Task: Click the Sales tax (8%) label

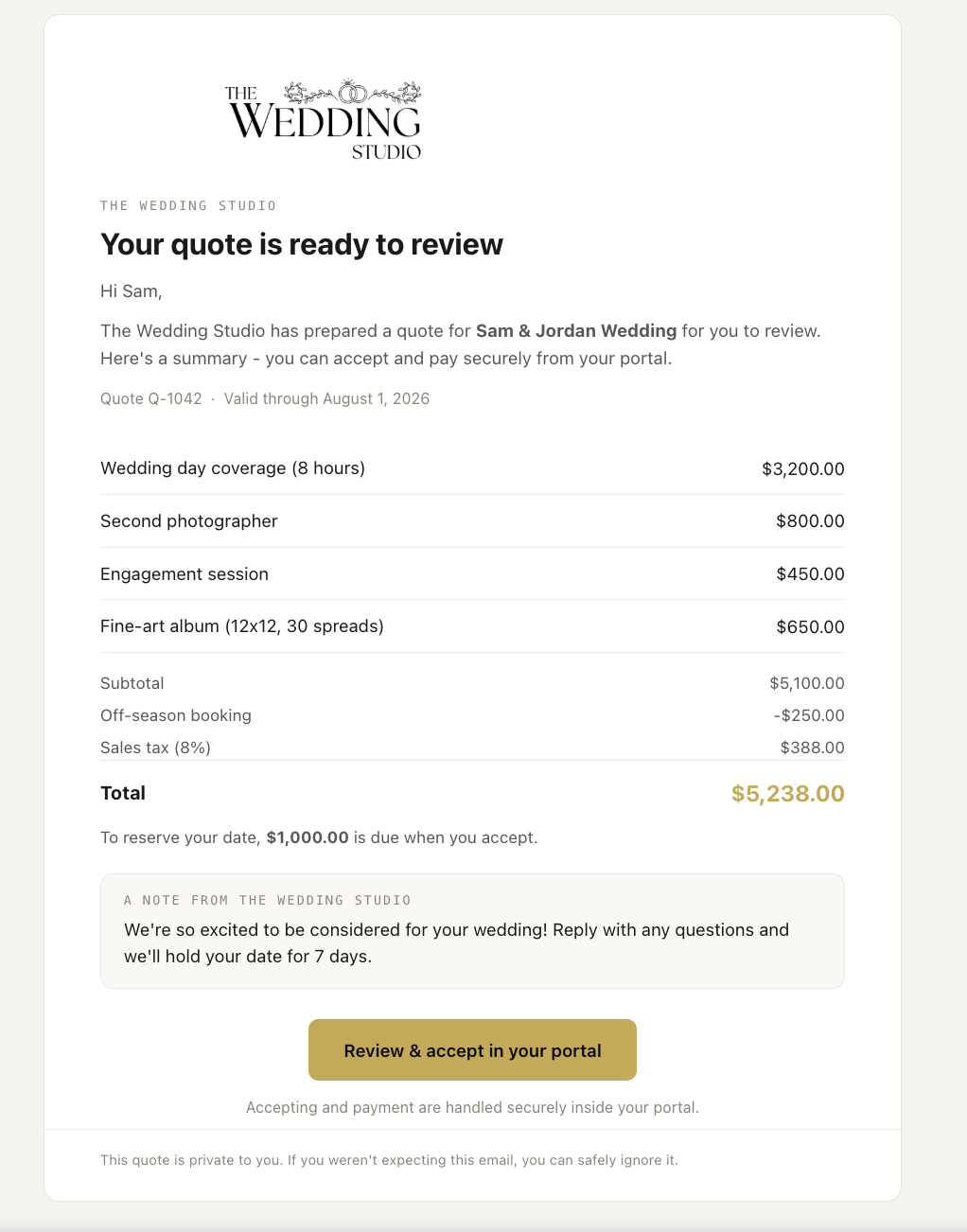Action: (155, 748)
